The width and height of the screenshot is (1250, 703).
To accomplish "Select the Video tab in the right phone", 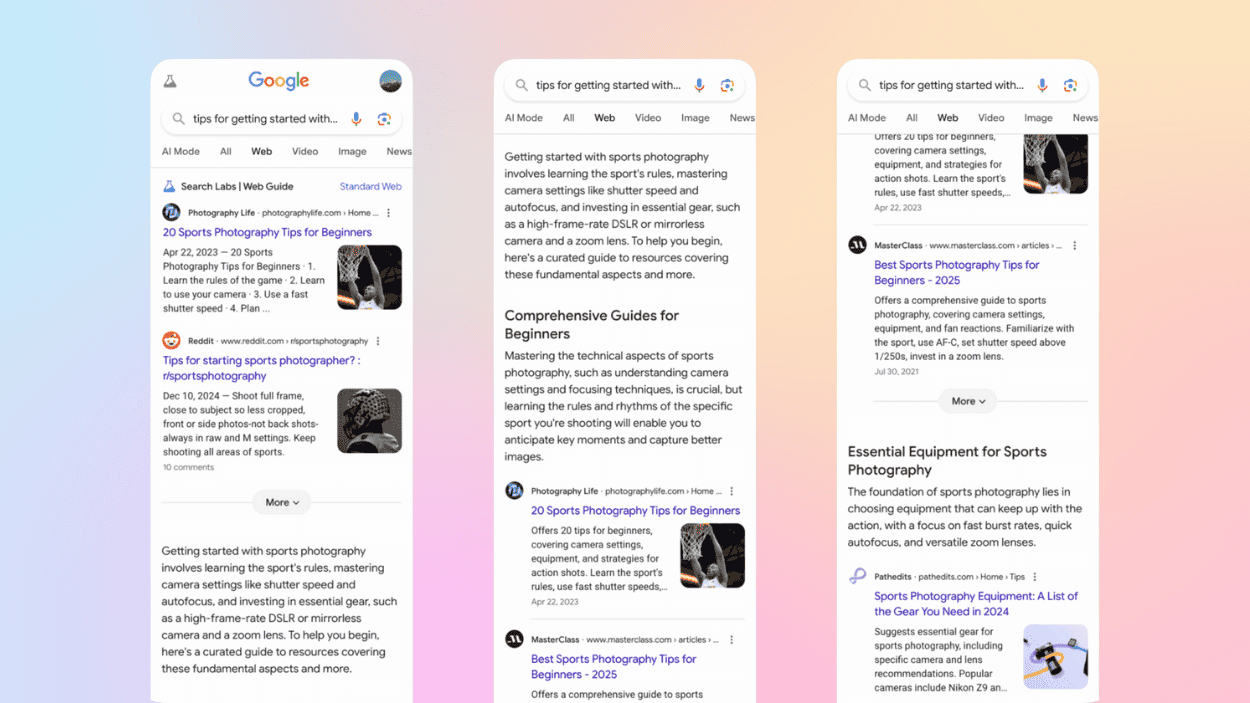I will (x=991, y=118).
